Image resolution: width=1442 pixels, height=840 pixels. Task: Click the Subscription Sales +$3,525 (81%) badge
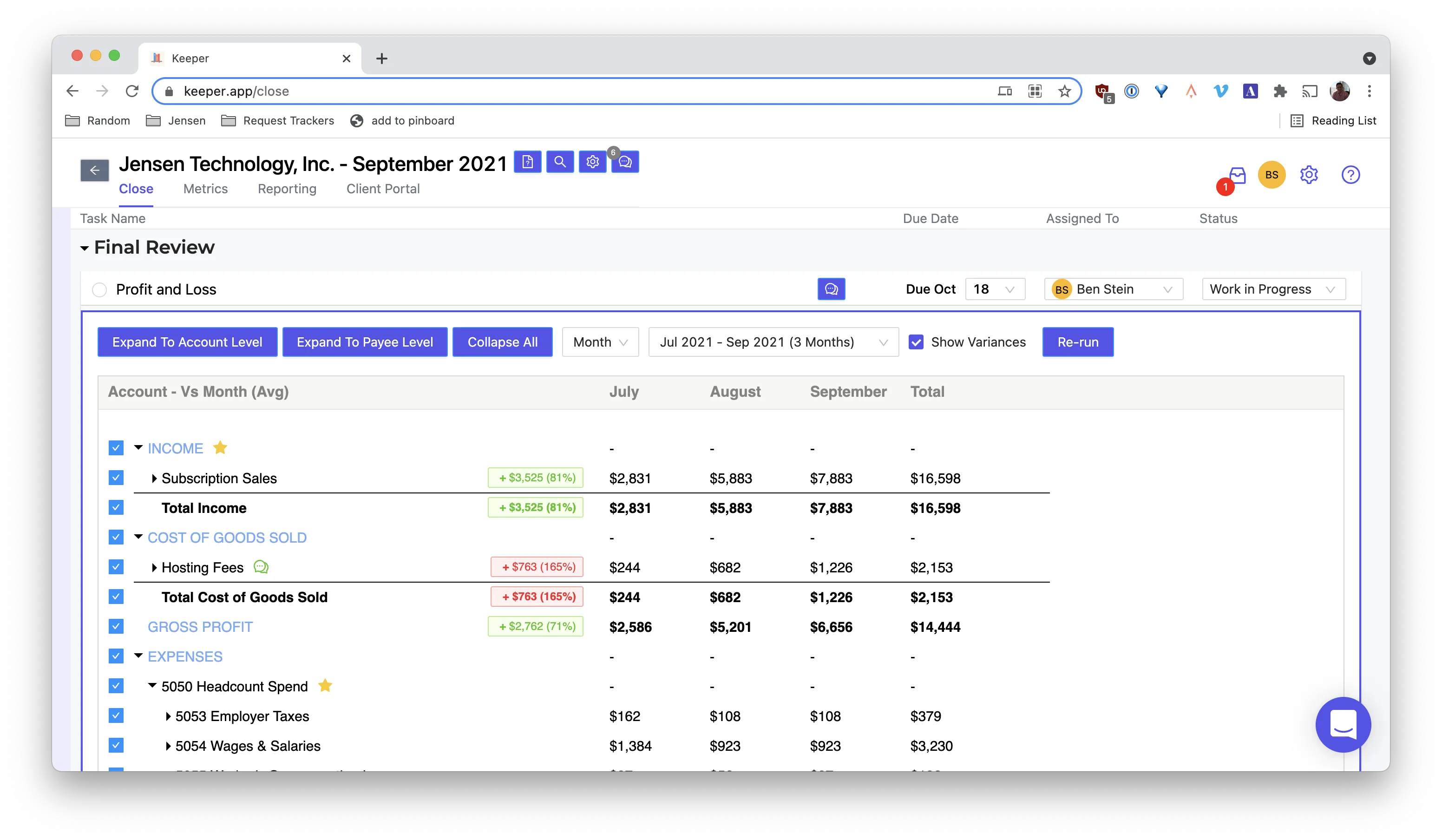coord(536,478)
